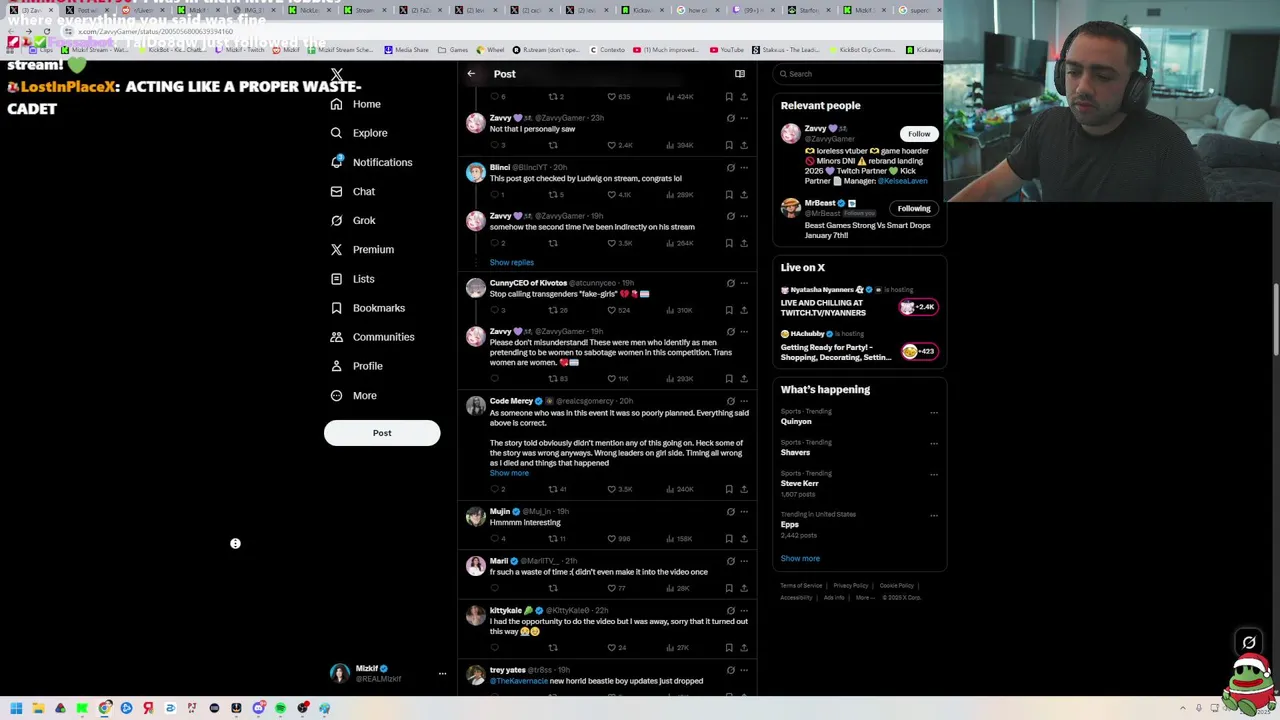Open Explore in the sidebar

click(x=359, y=133)
